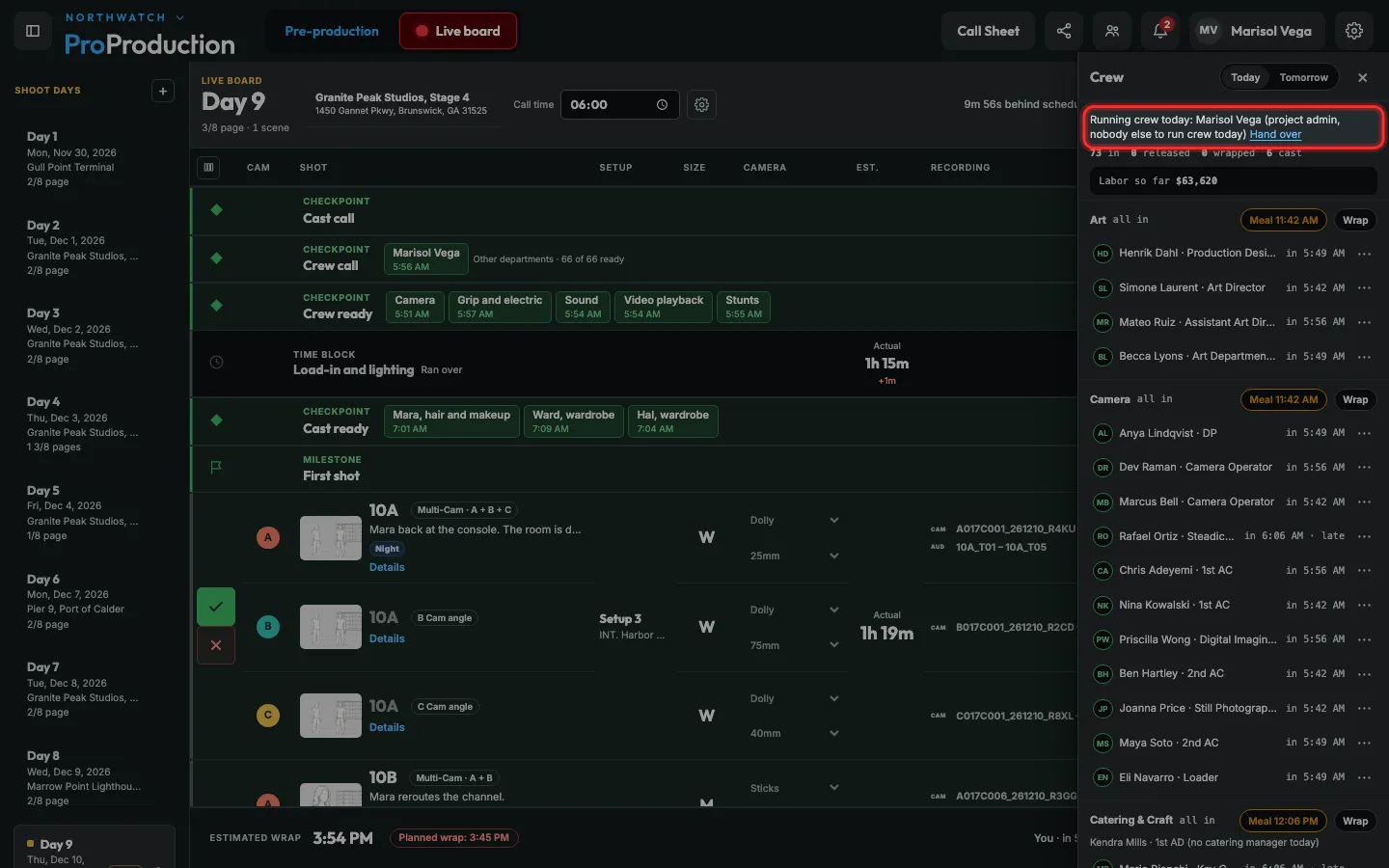Open 25mm lens dropdown

click(794, 556)
